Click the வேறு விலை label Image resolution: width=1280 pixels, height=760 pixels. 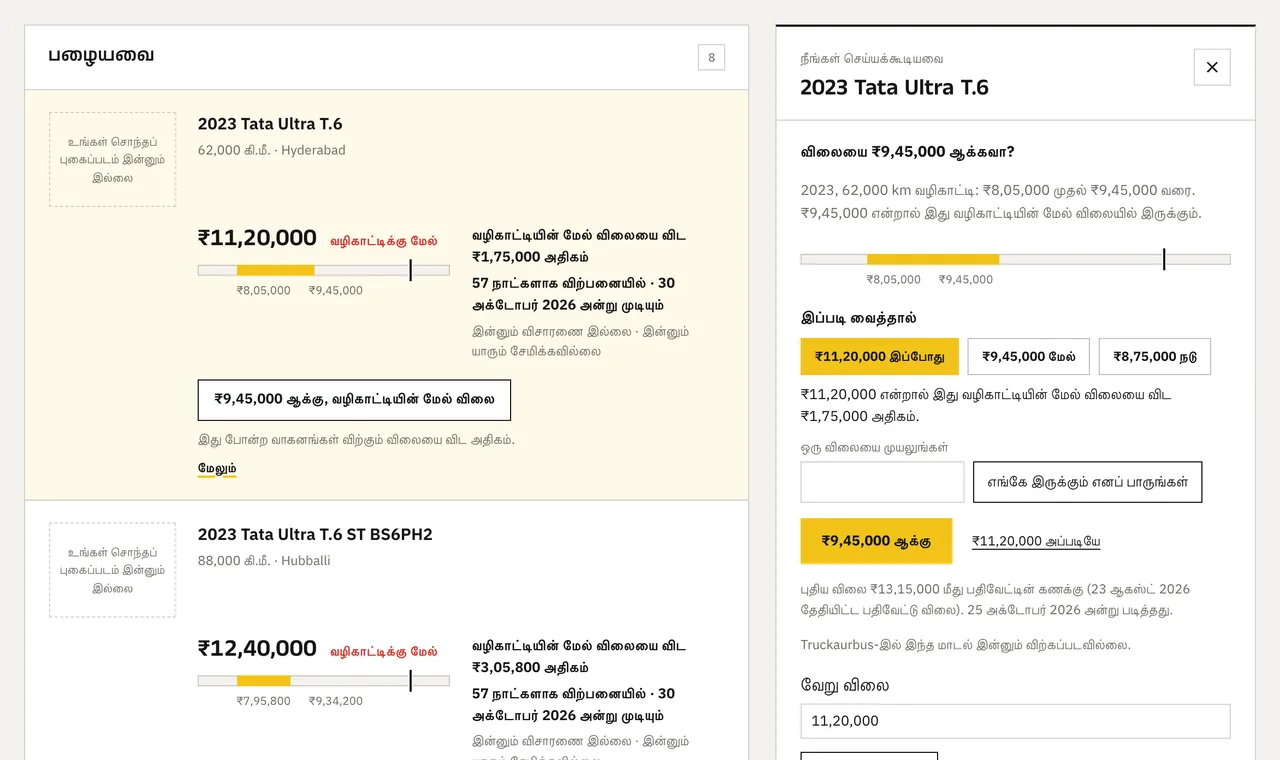point(845,685)
